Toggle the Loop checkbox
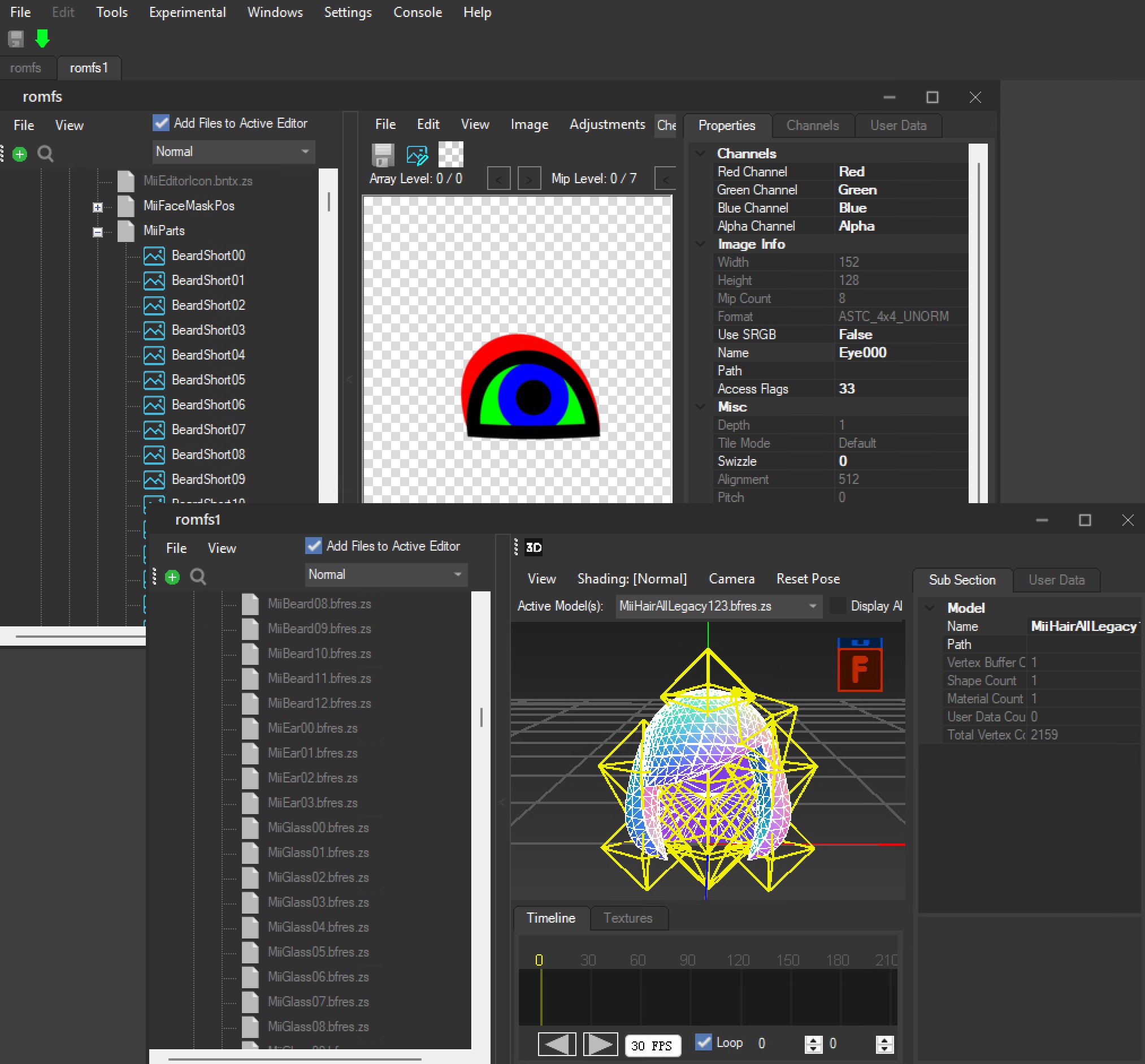1145x1064 pixels. click(703, 1042)
